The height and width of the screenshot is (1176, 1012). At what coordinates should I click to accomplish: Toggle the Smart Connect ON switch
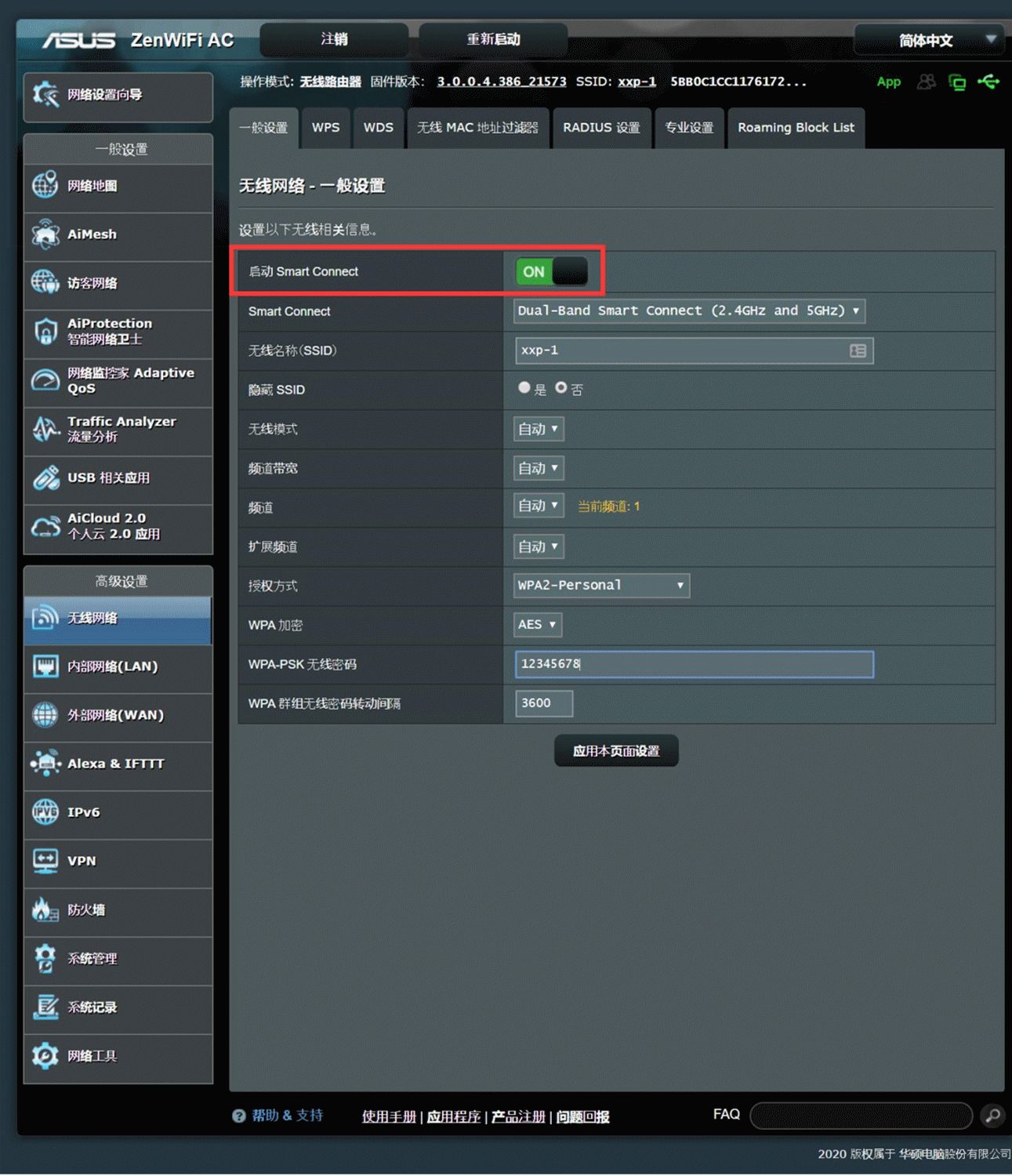[551, 272]
